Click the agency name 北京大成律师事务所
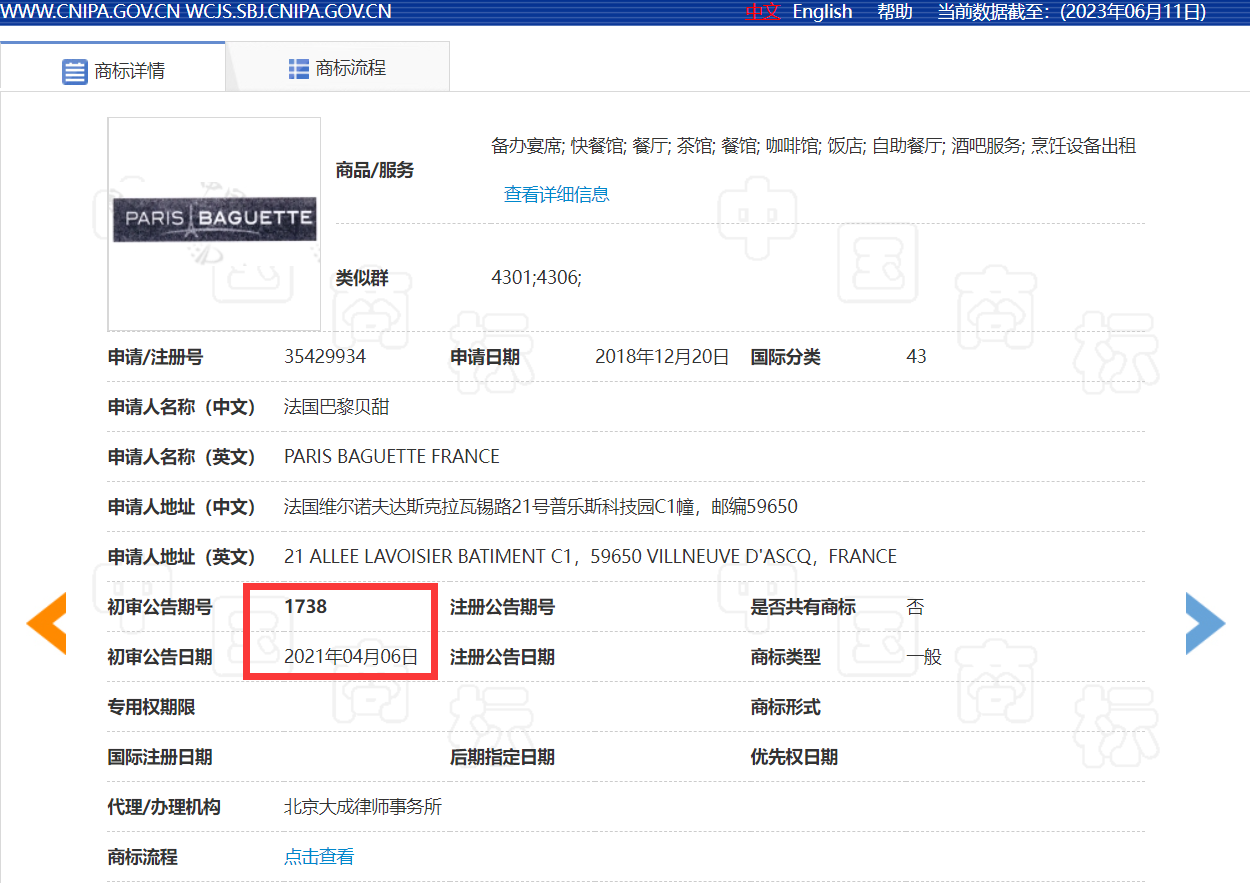The height and width of the screenshot is (883, 1250). point(363,807)
